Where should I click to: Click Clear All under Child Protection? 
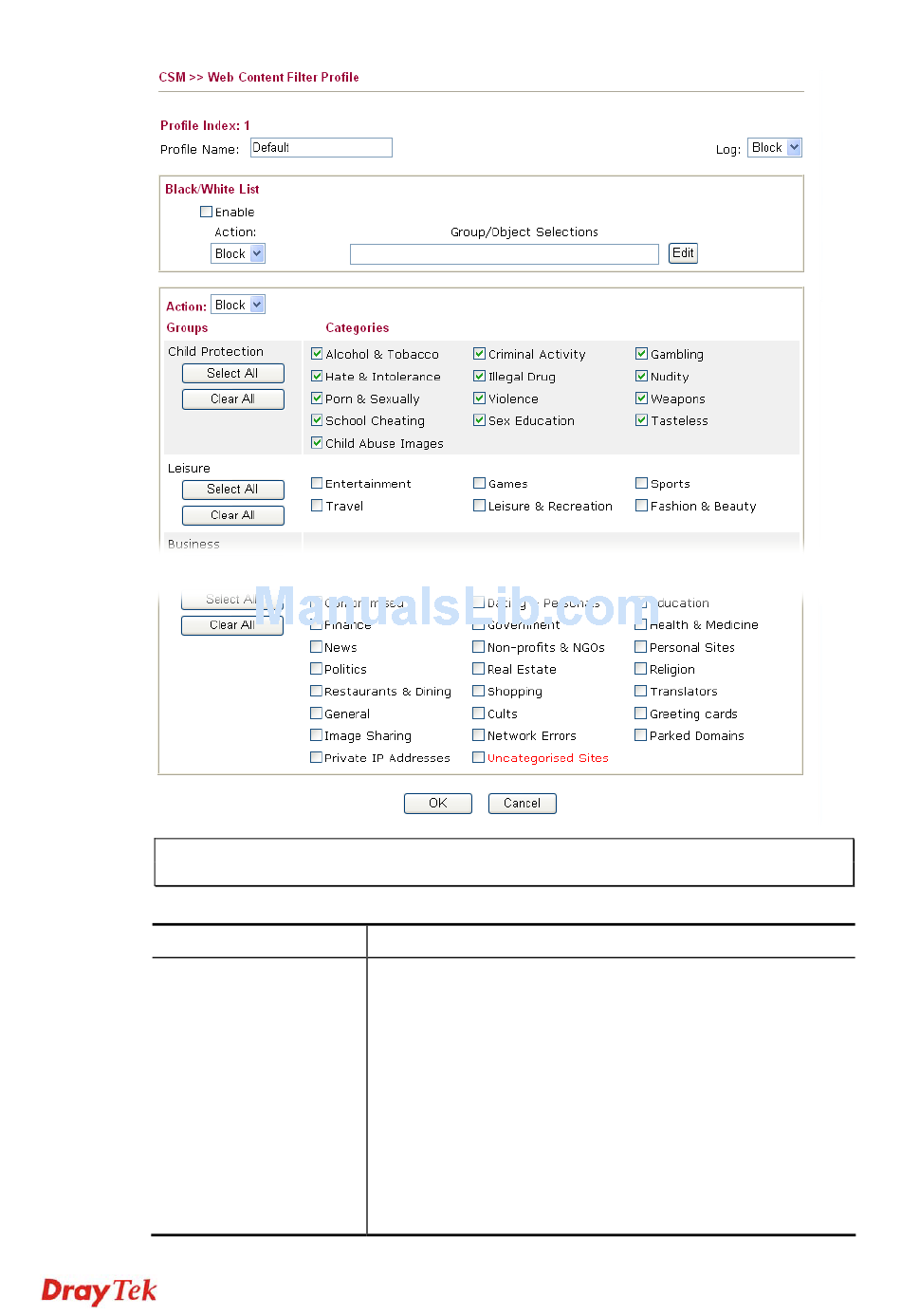pyautogui.click(x=232, y=399)
